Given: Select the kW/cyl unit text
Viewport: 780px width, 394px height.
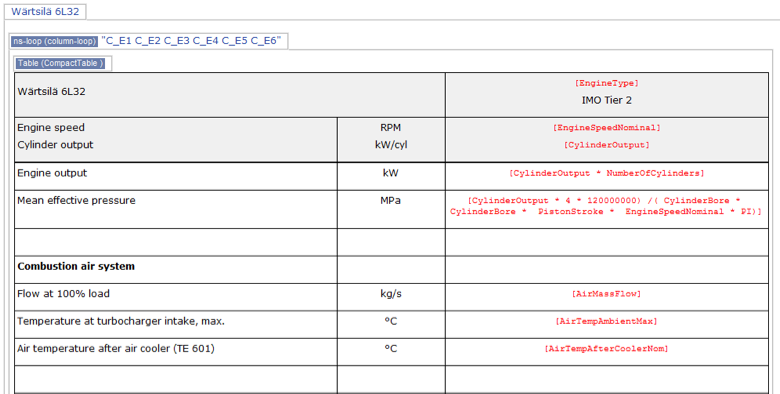Looking at the screenshot, I should pyautogui.click(x=390, y=145).
